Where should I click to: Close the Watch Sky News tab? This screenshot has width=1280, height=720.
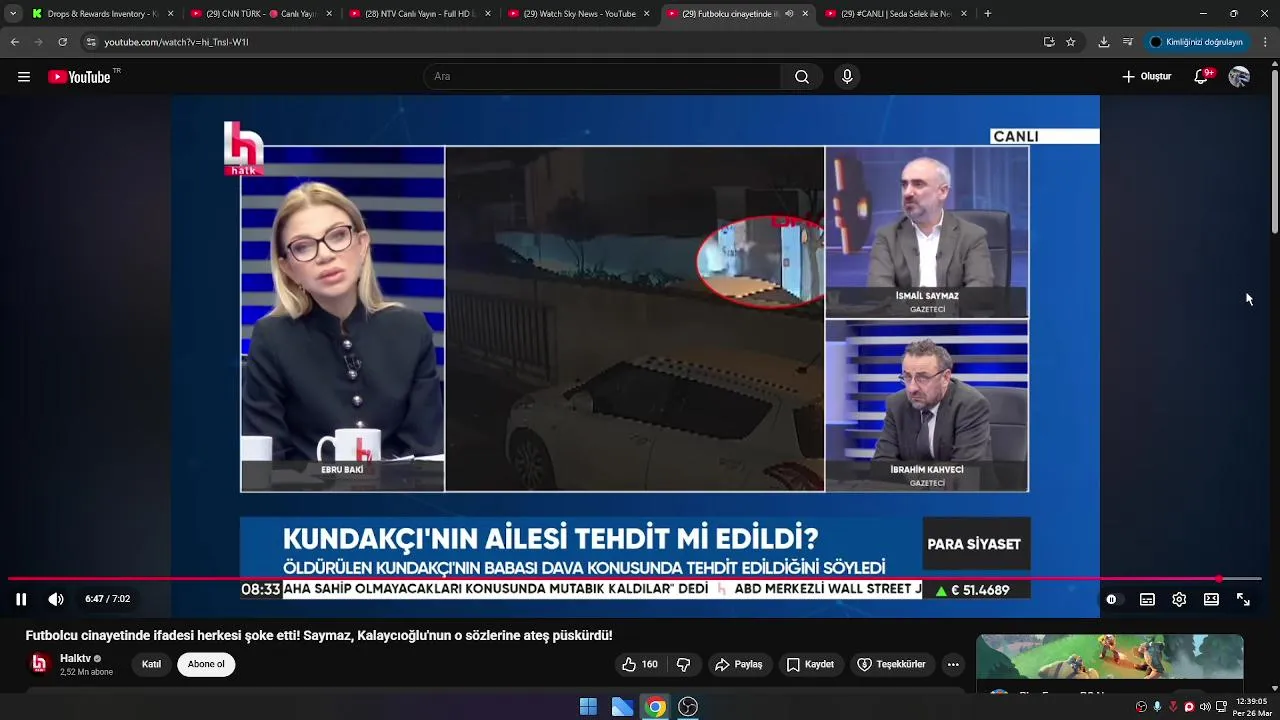coord(646,14)
